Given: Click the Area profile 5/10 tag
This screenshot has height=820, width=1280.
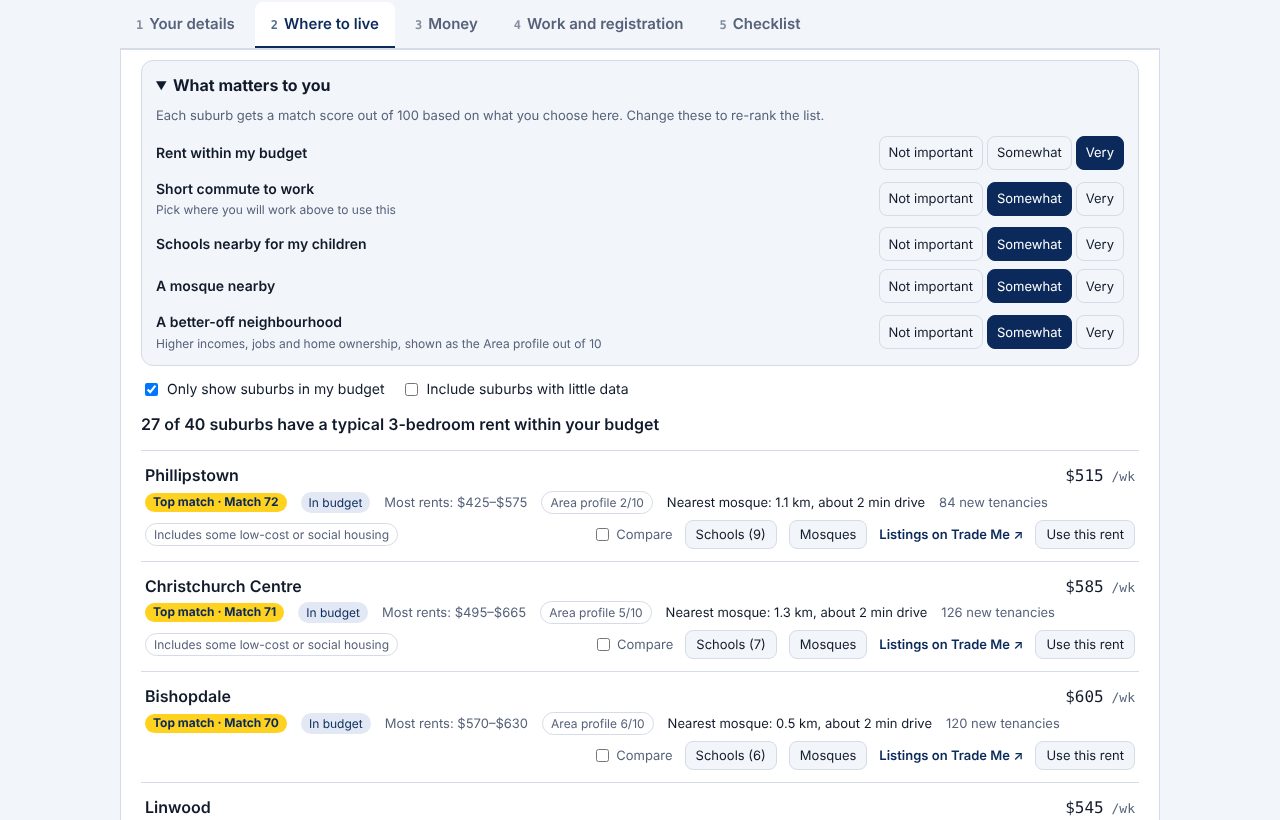Looking at the screenshot, I should 596,613.
